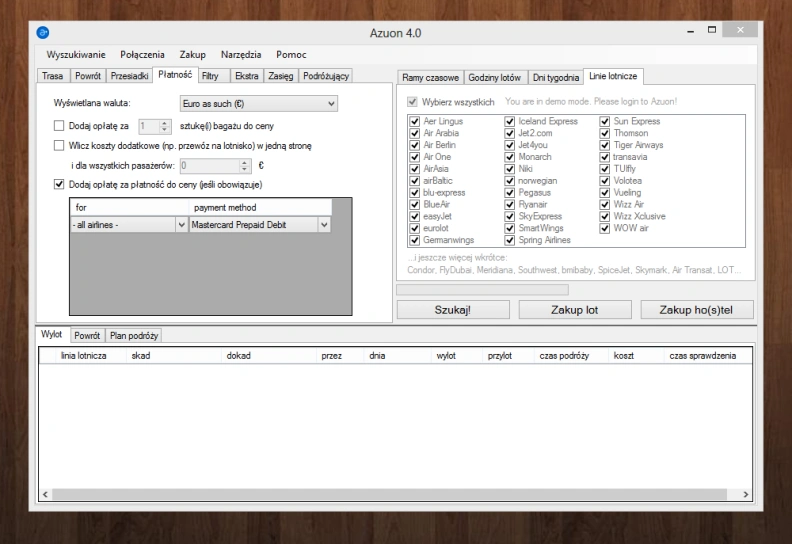Uncheck the Iceland Express airline checkbox
792x544 pixels.
tap(510, 121)
